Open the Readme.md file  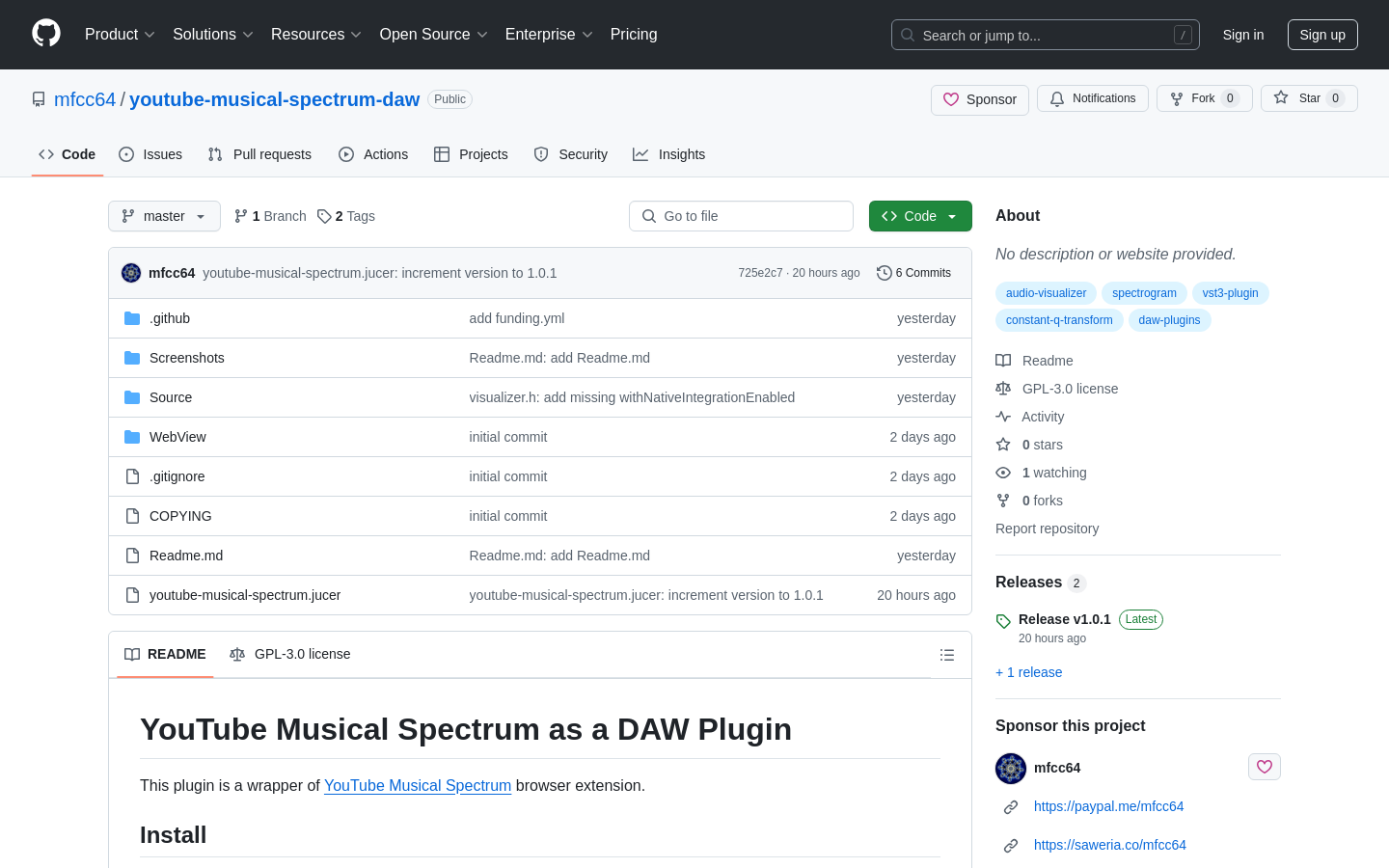pos(186,556)
